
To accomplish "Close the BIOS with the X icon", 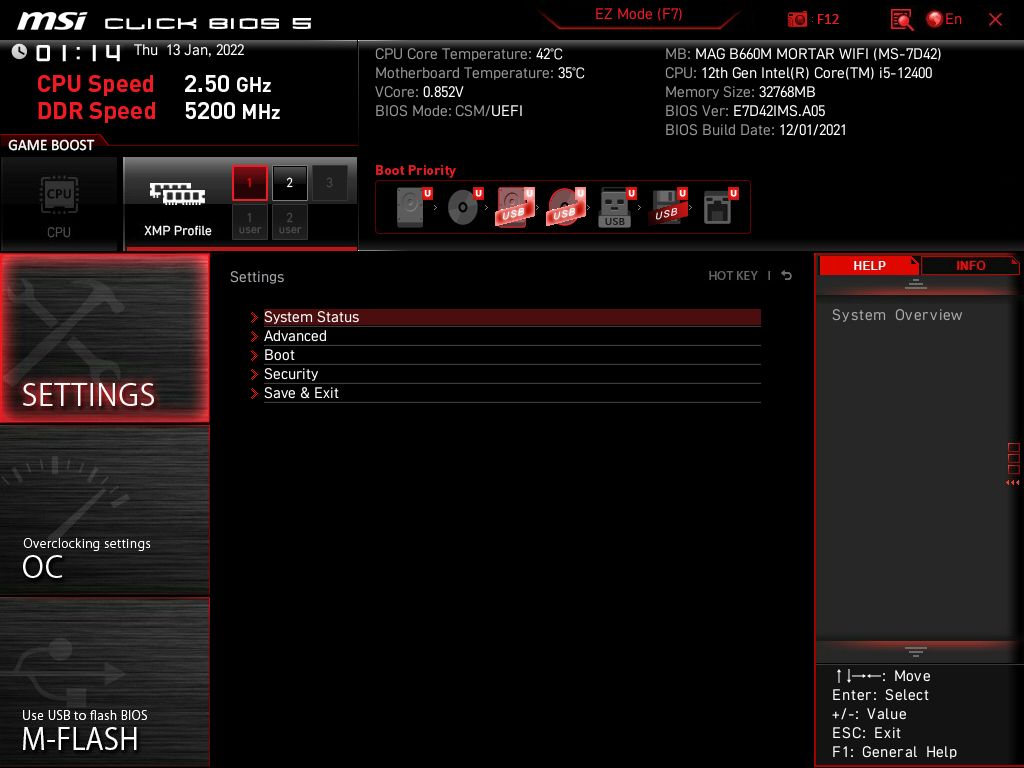I will point(995,20).
